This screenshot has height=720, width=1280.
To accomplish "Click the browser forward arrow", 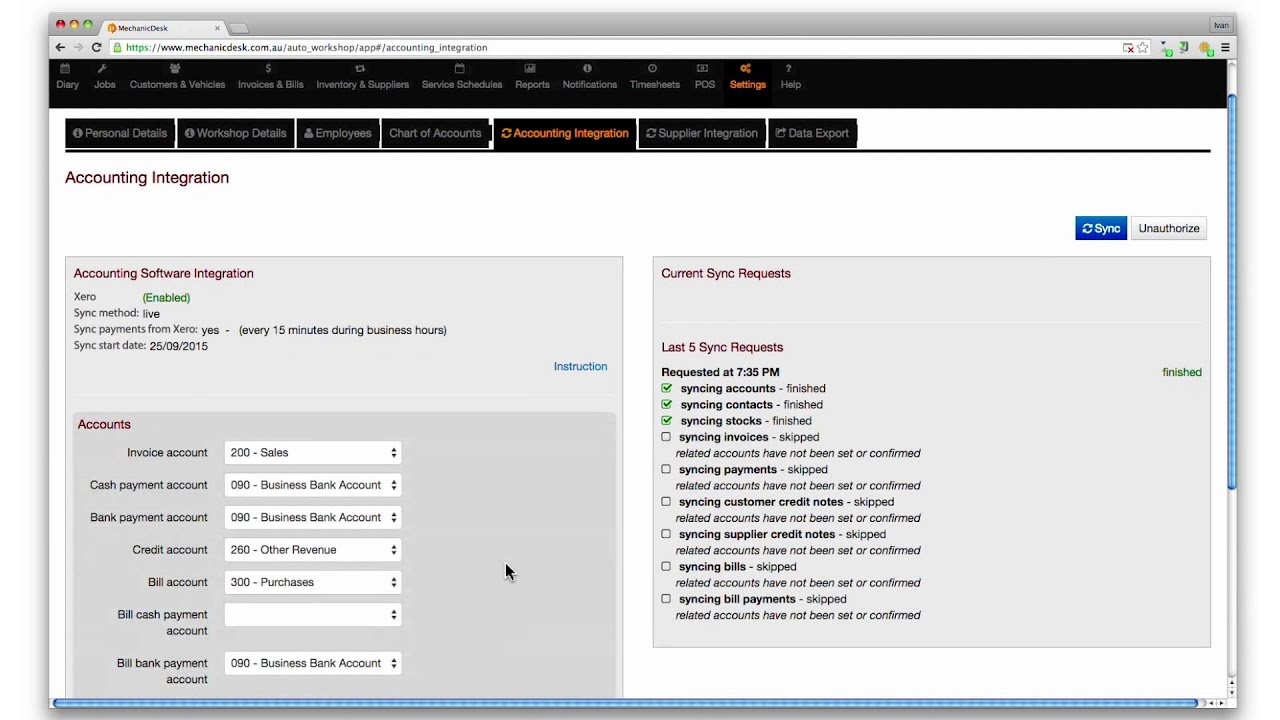I will pos(78,47).
